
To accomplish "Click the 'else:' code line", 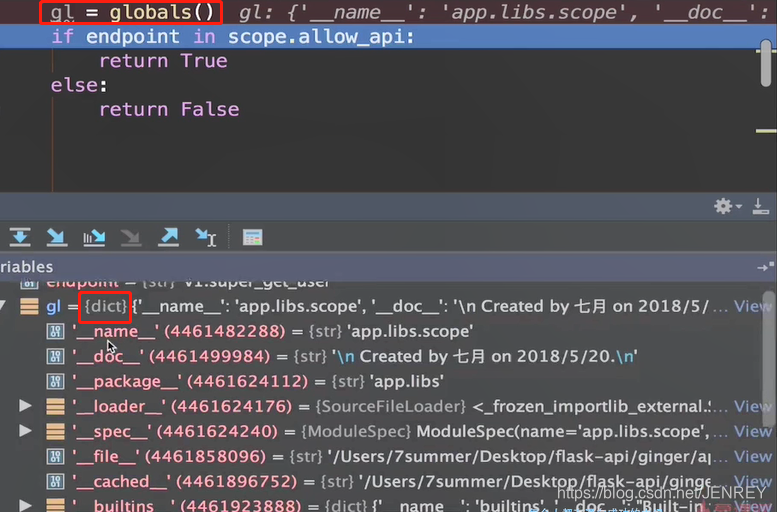I will [79, 85].
